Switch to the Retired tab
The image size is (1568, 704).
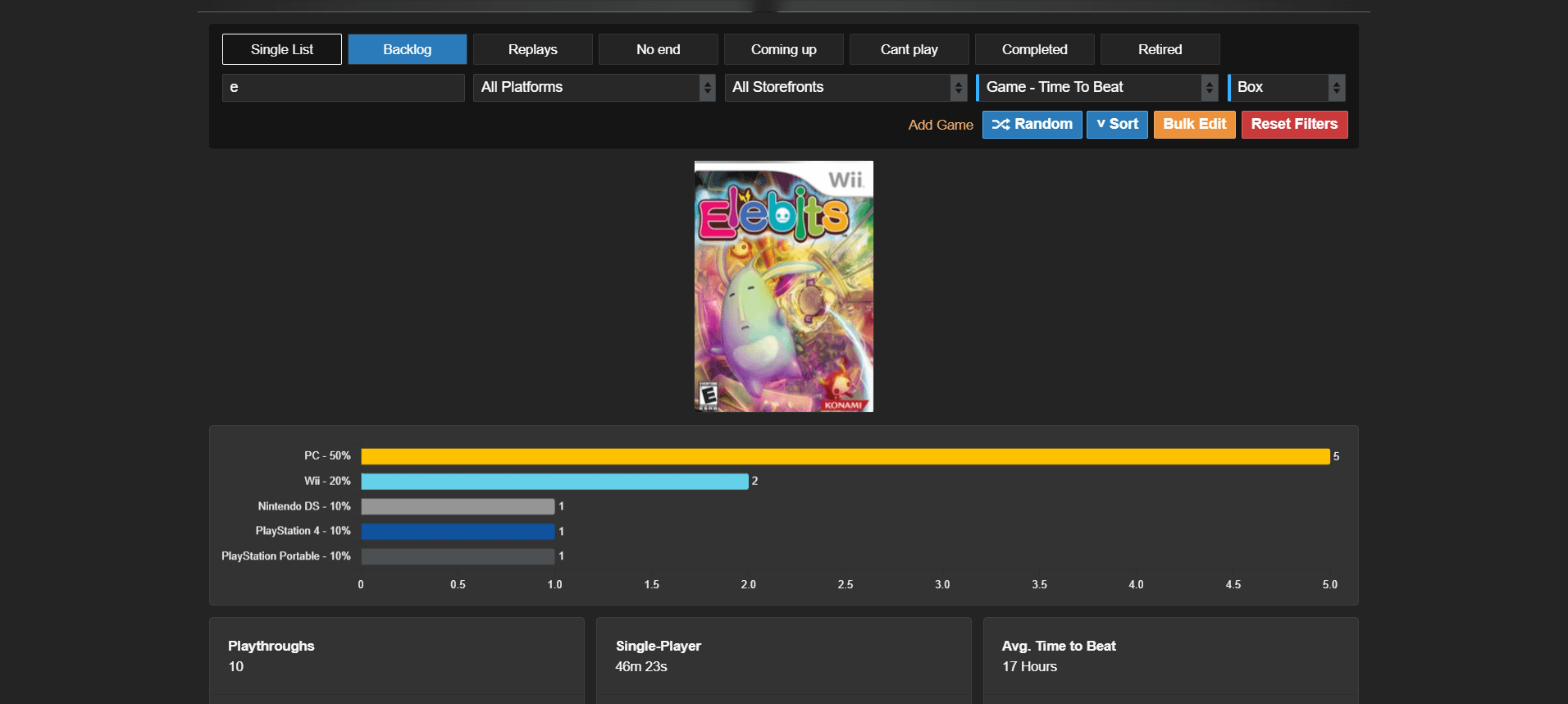1160,49
